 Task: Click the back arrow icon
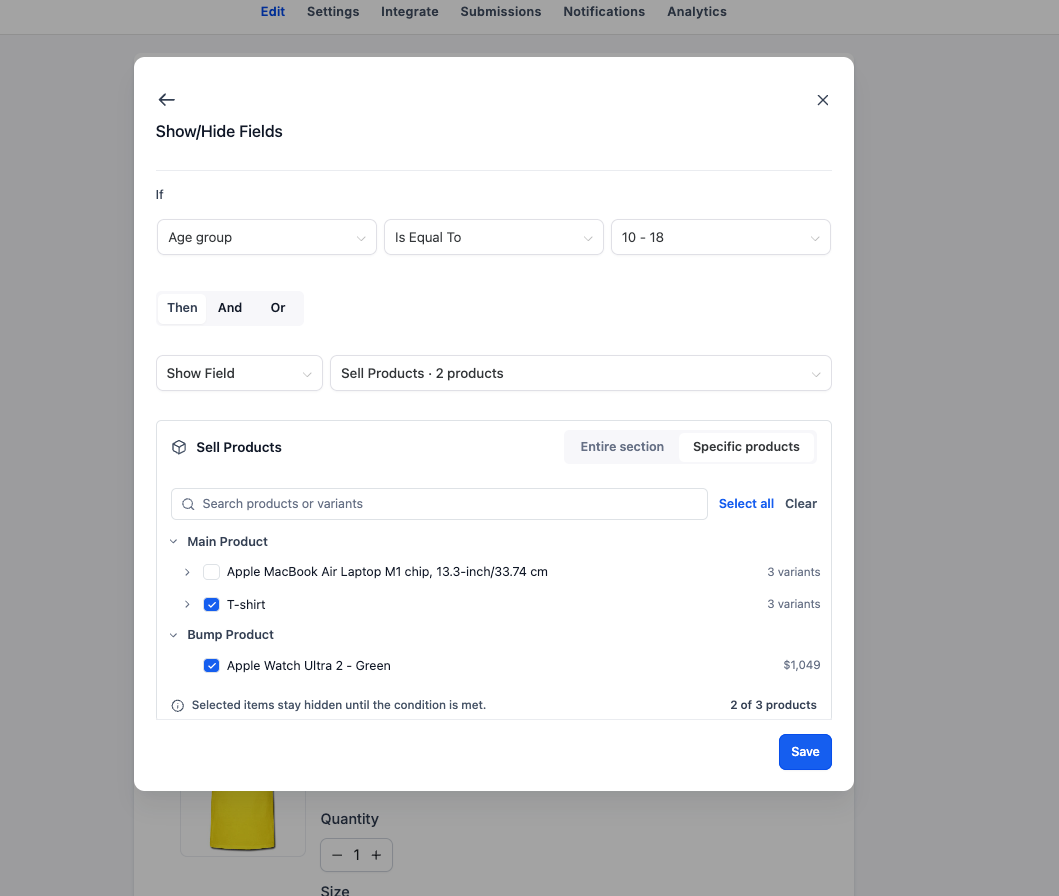pyautogui.click(x=166, y=100)
